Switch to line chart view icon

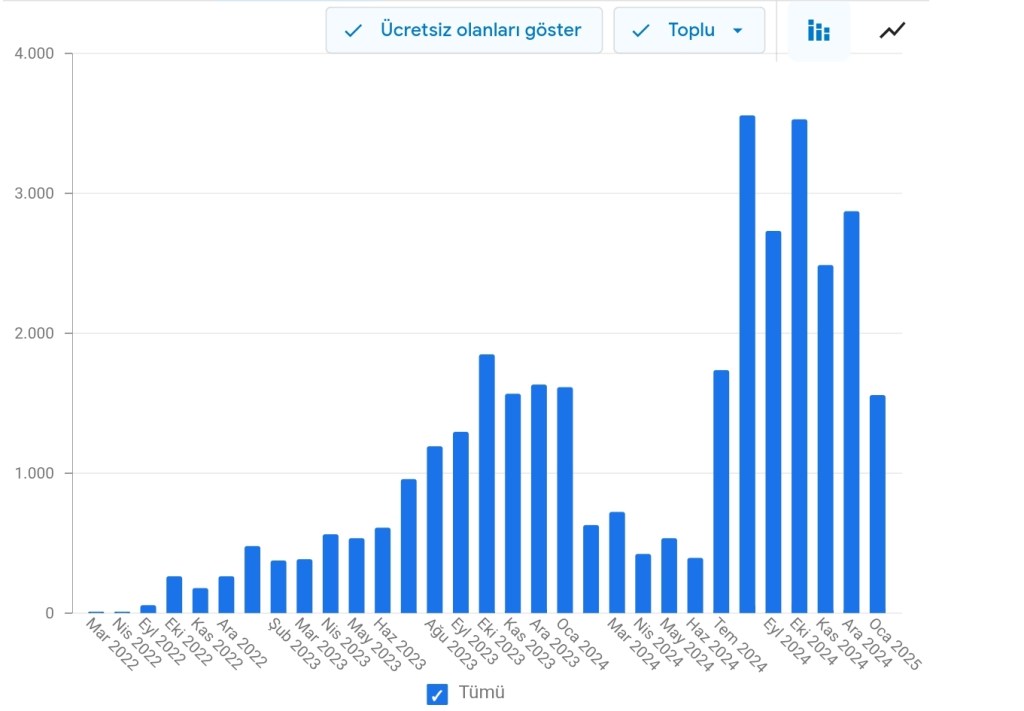click(892, 31)
